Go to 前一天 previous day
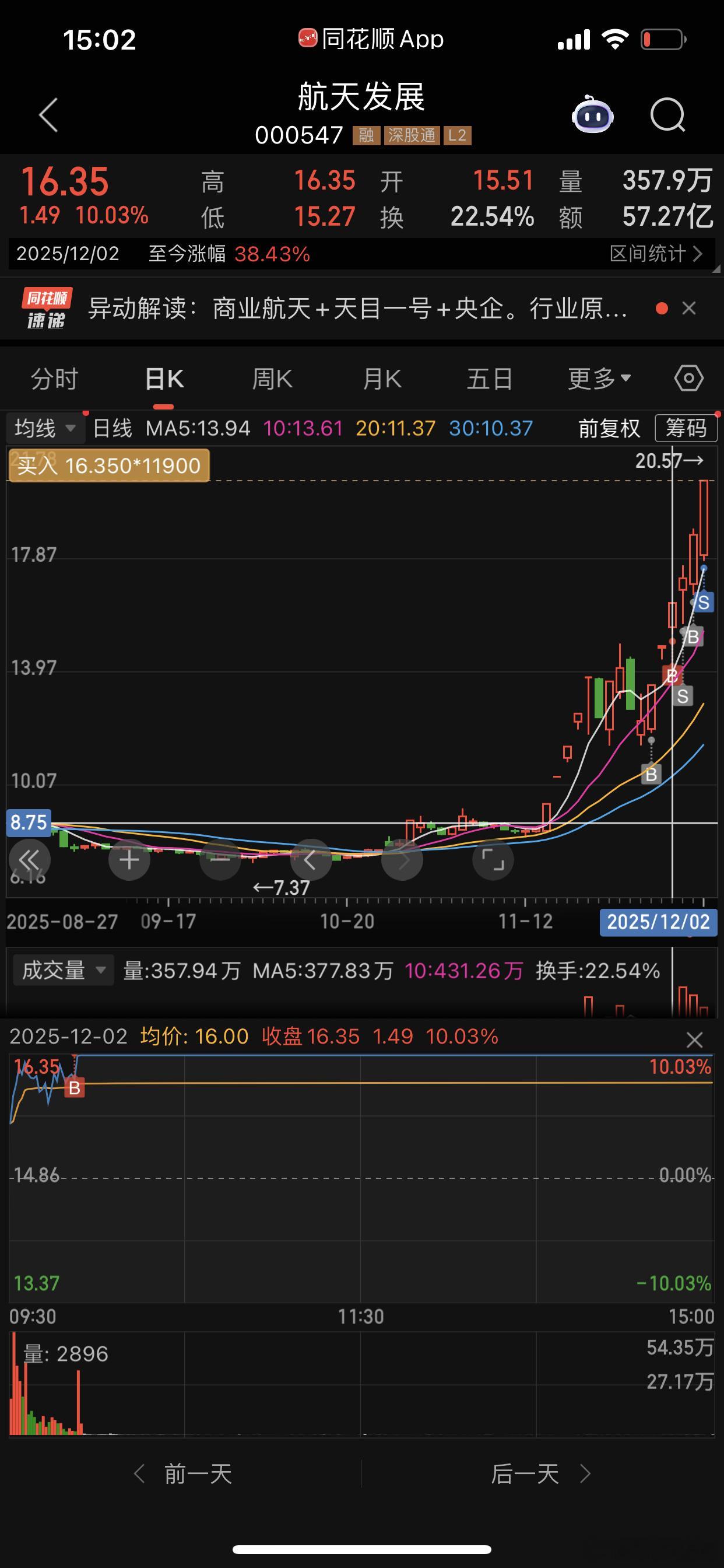Image resolution: width=724 pixels, height=1568 pixels. pos(183,1474)
